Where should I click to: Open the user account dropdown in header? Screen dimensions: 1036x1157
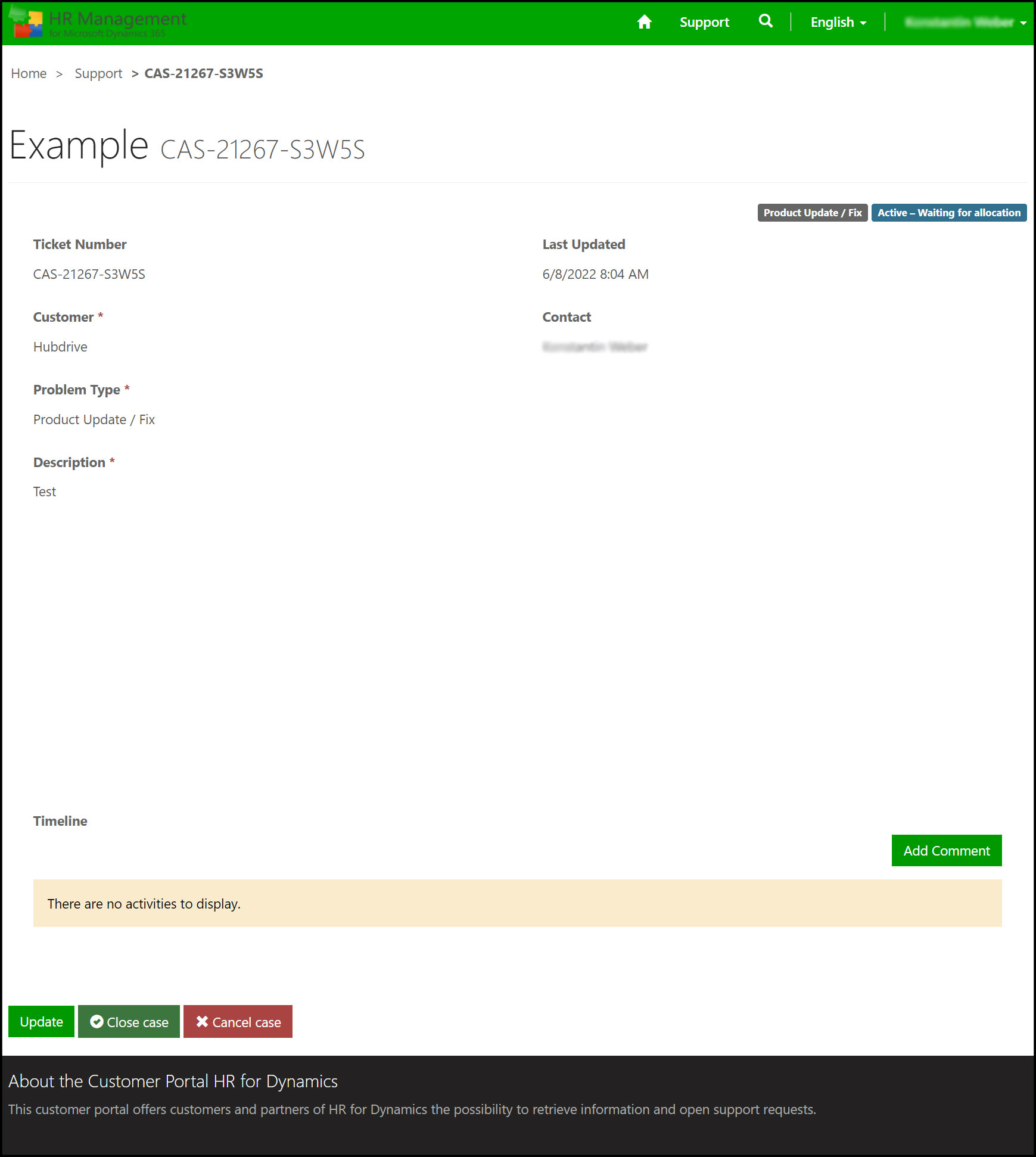click(x=965, y=22)
